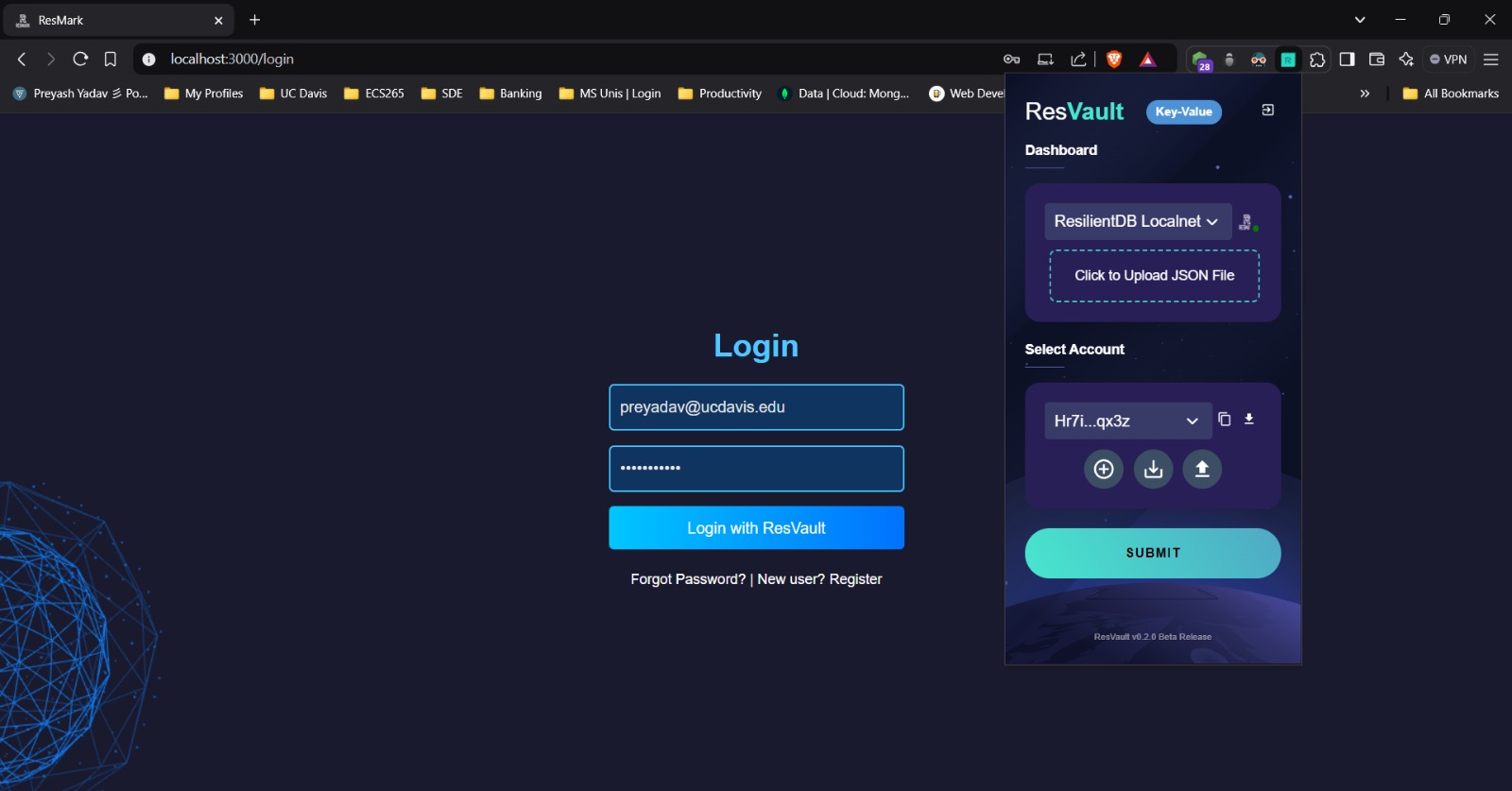Click the bookmark page icon
1512x791 pixels.
click(x=111, y=59)
